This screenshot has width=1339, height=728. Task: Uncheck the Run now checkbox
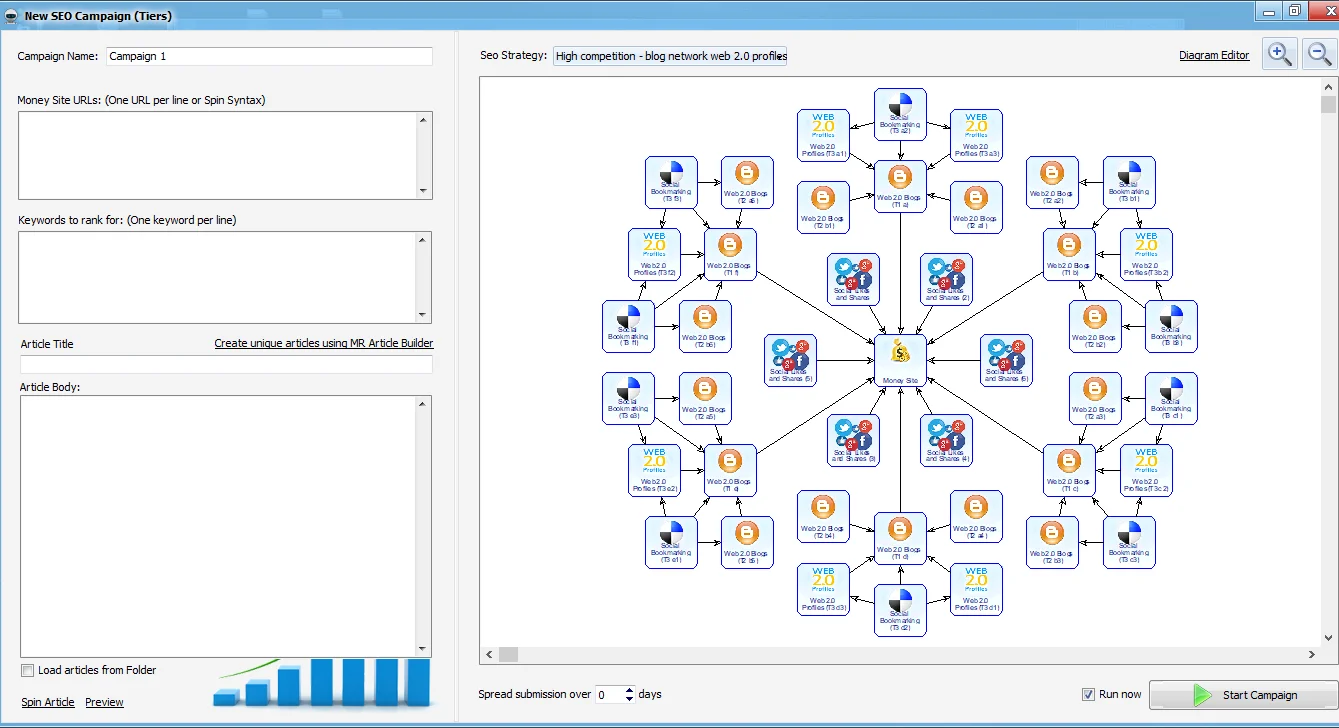point(1089,694)
